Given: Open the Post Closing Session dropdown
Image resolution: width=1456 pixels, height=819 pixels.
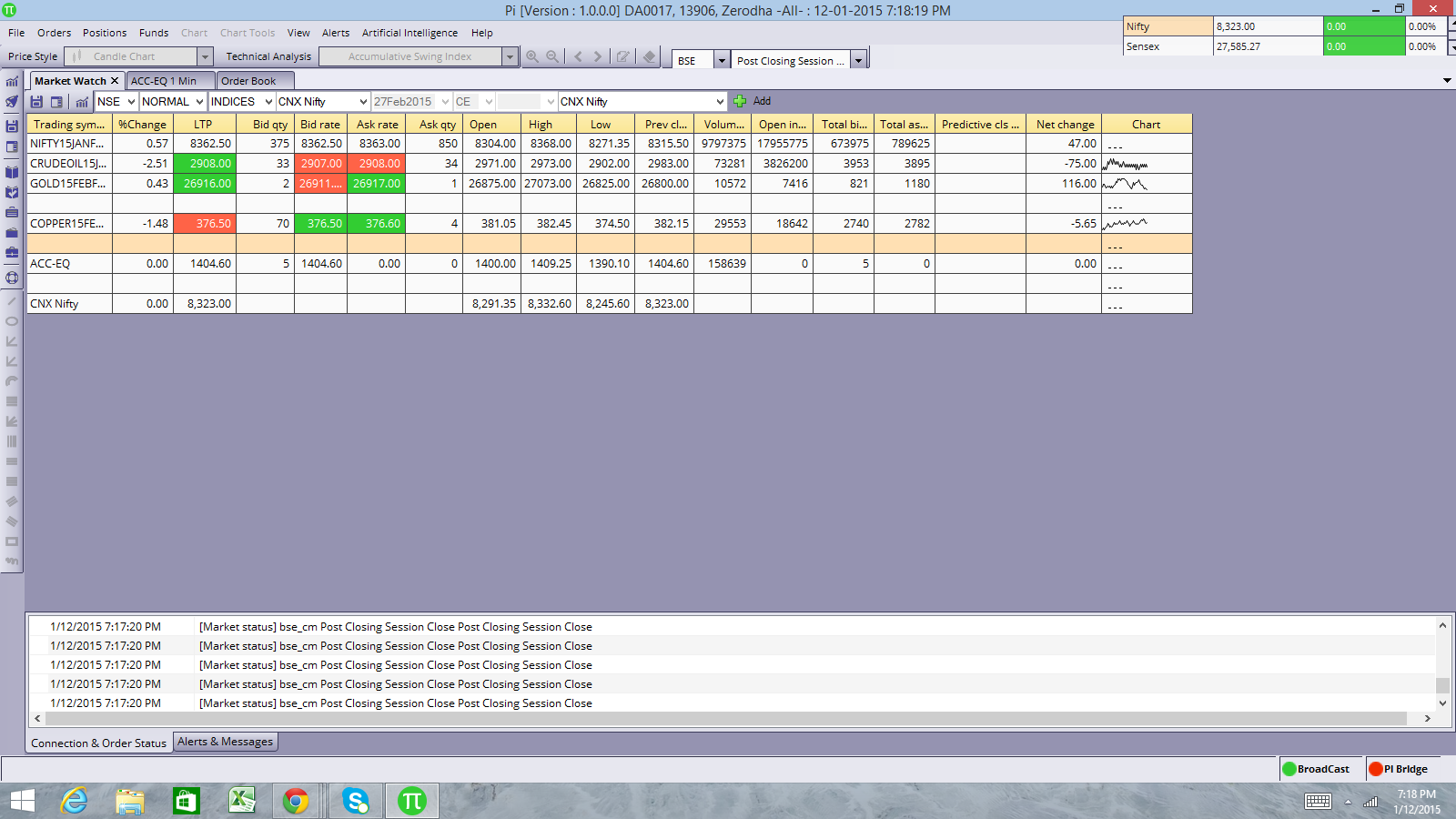Looking at the screenshot, I should click(x=858, y=60).
